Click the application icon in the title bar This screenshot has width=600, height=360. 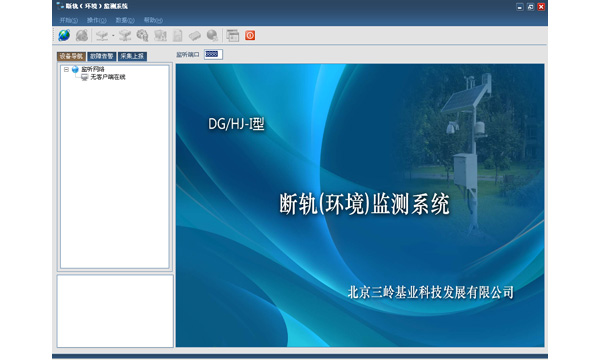click(x=60, y=6)
